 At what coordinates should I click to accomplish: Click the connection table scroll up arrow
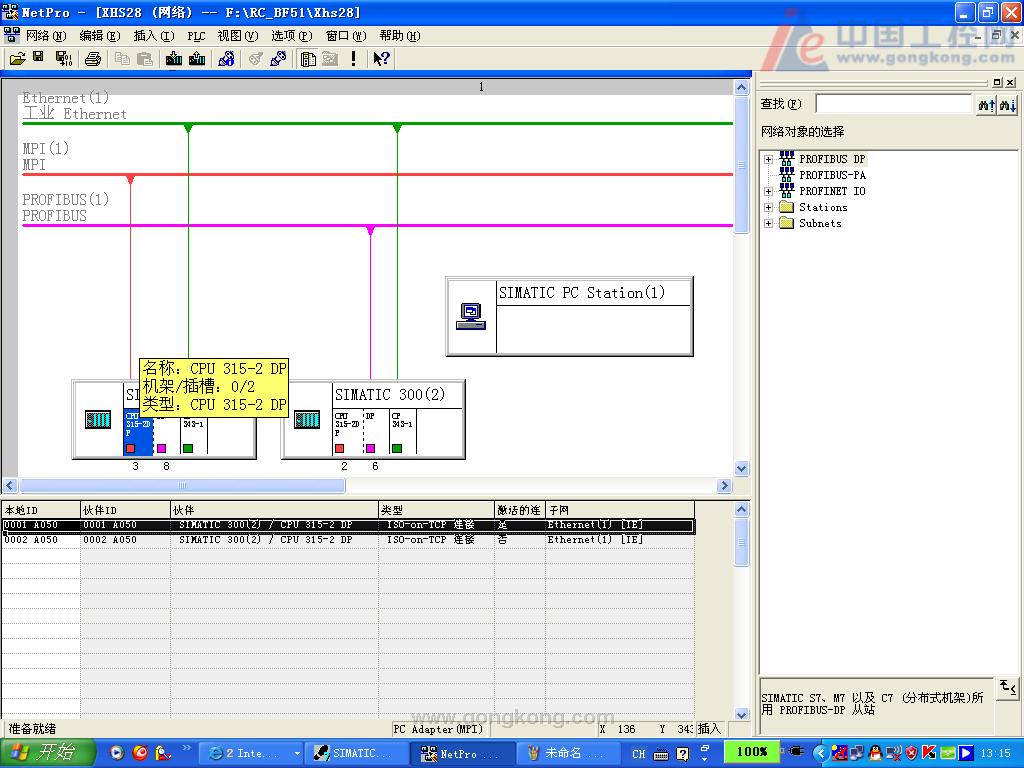pos(741,509)
